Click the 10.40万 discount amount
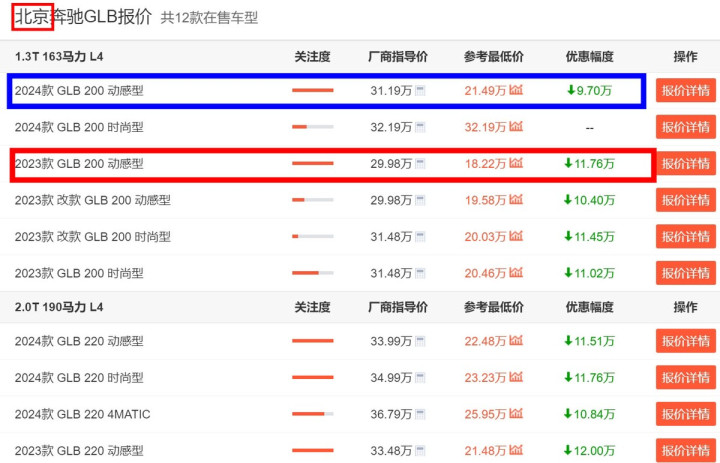This screenshot has height=463, width=720. [590, 200]
